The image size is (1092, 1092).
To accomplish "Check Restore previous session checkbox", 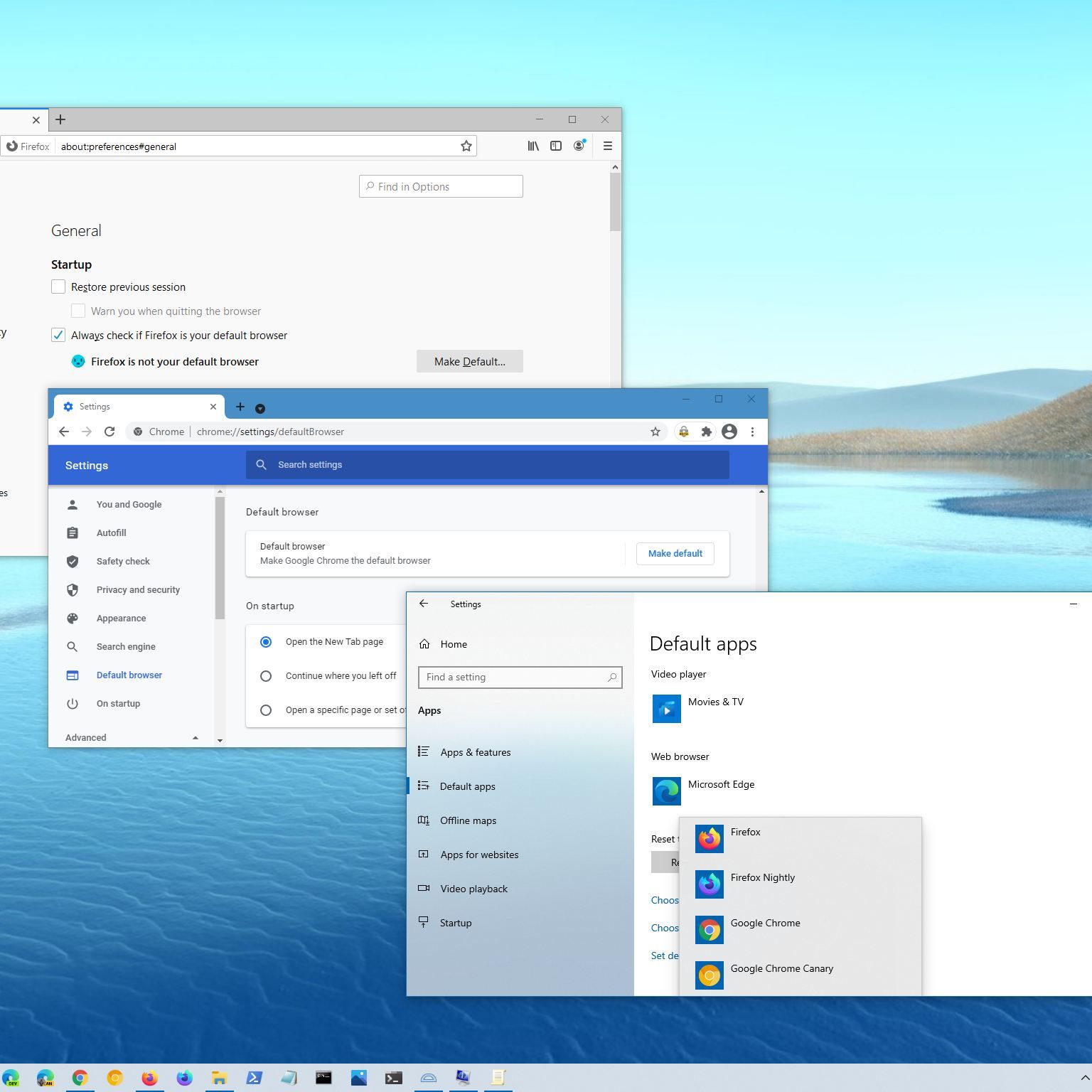I will 58,287.
